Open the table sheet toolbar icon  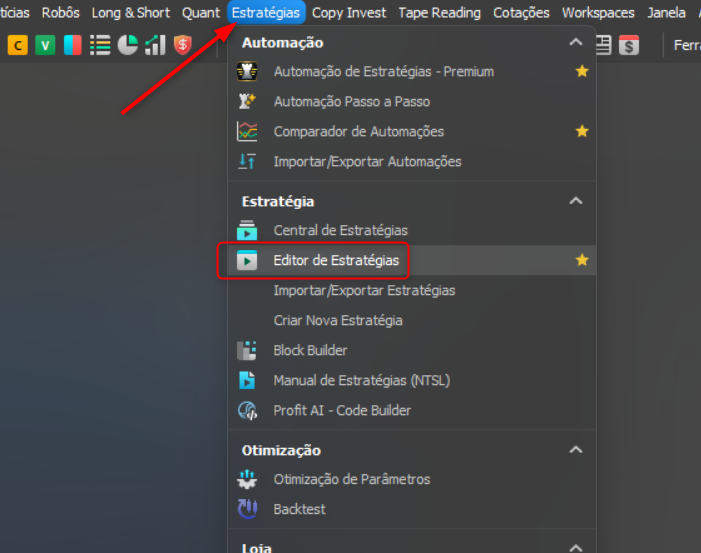pos(604,45)
